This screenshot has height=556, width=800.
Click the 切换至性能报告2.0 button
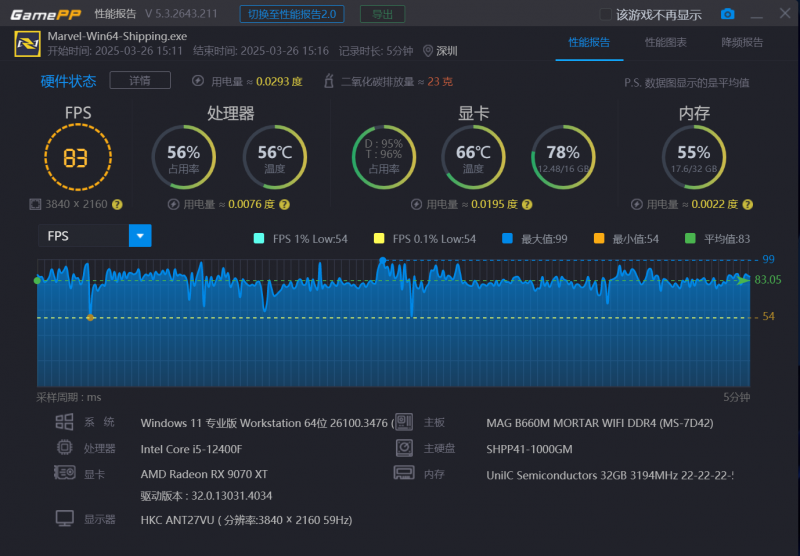[x=292, y=14]
